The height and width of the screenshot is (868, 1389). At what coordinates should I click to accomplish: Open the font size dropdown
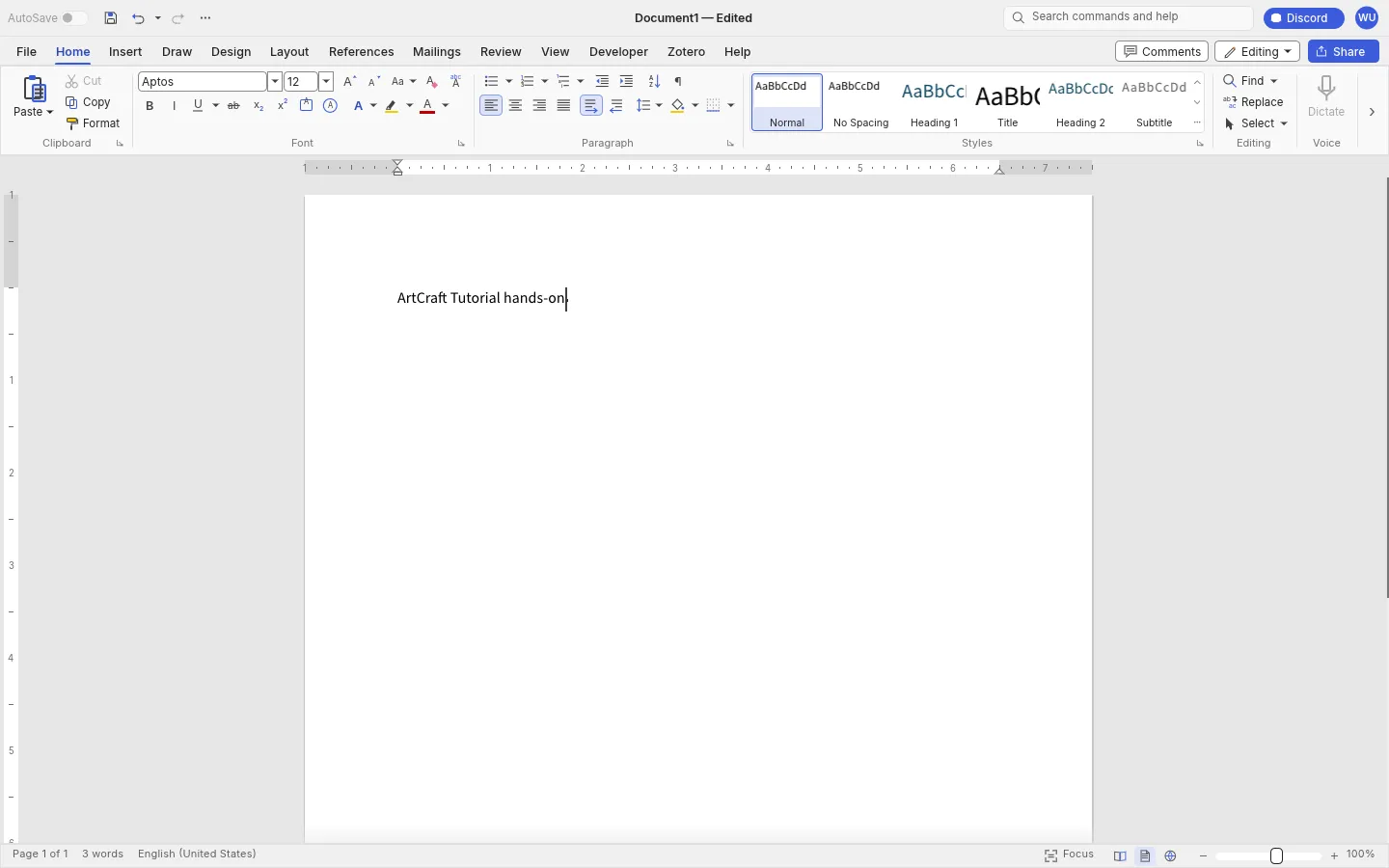[326, 82]
